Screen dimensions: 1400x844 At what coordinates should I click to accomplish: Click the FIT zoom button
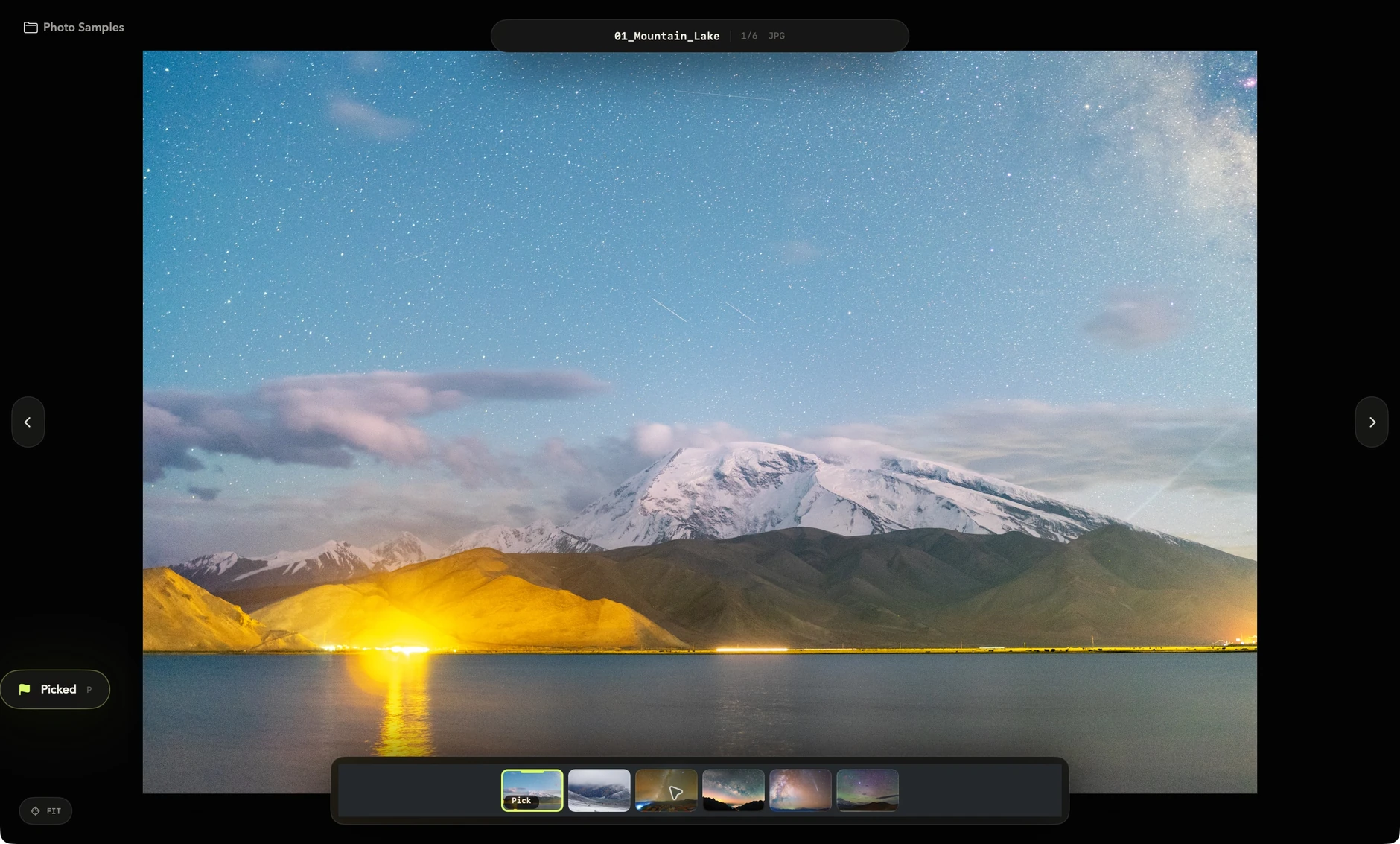45,810
